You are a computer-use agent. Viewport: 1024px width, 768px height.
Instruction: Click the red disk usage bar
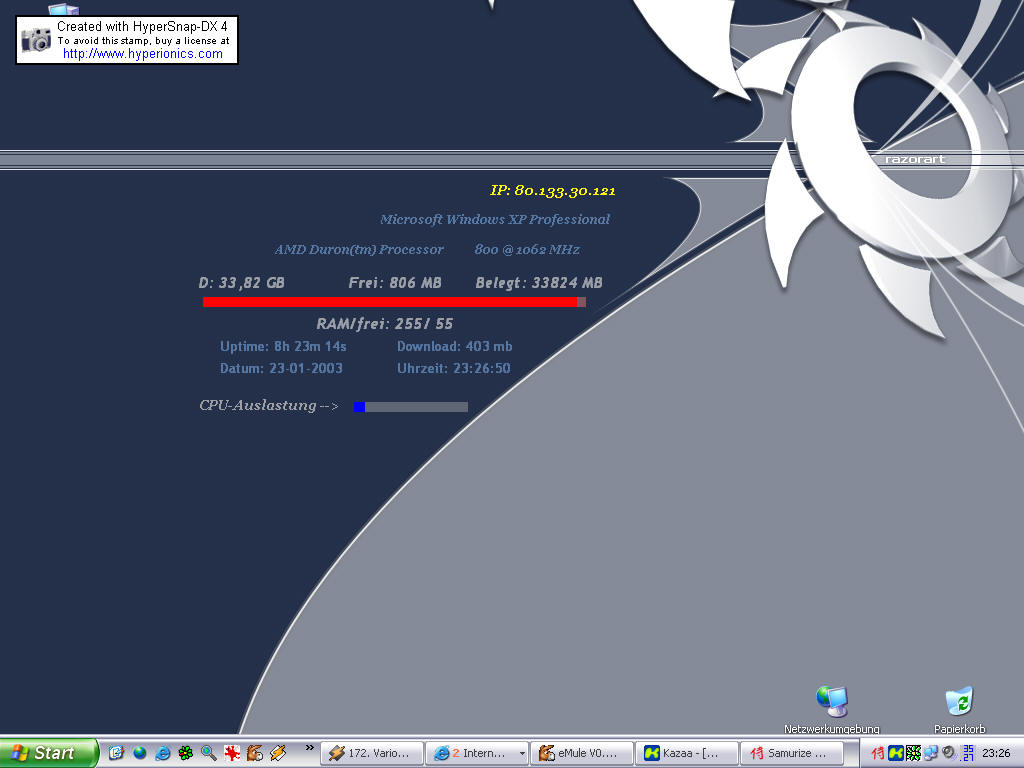coord(394,302)
